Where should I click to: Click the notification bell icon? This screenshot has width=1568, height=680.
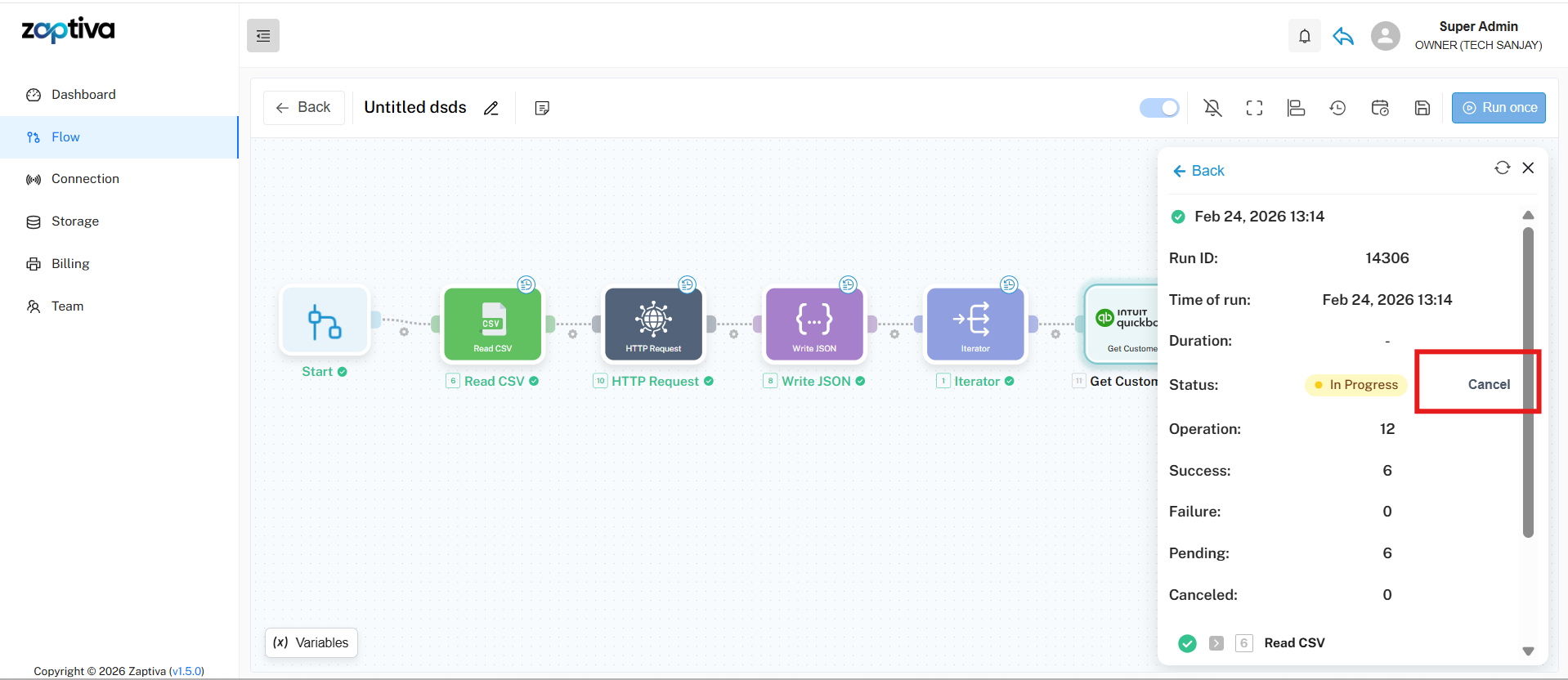point(1304,36)
